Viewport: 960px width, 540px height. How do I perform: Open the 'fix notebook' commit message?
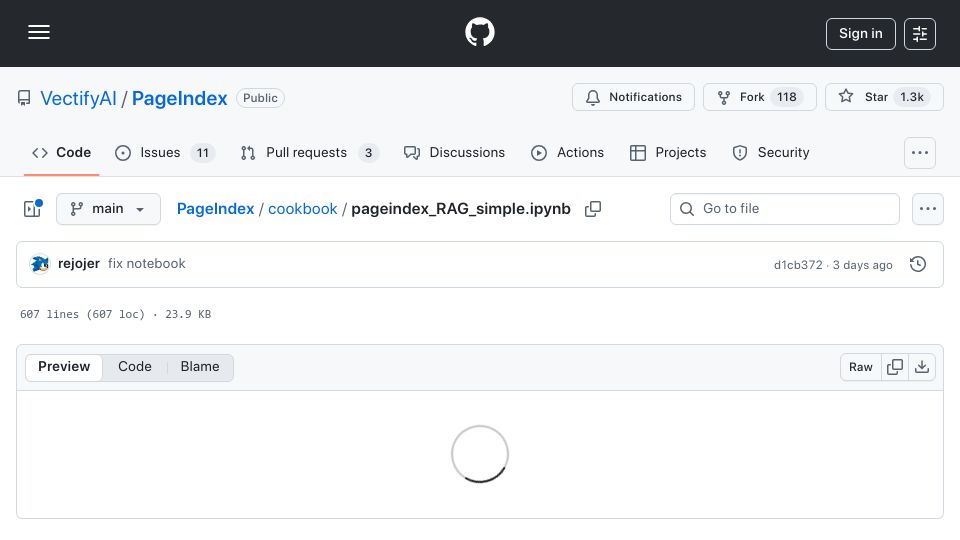point(146,264)
